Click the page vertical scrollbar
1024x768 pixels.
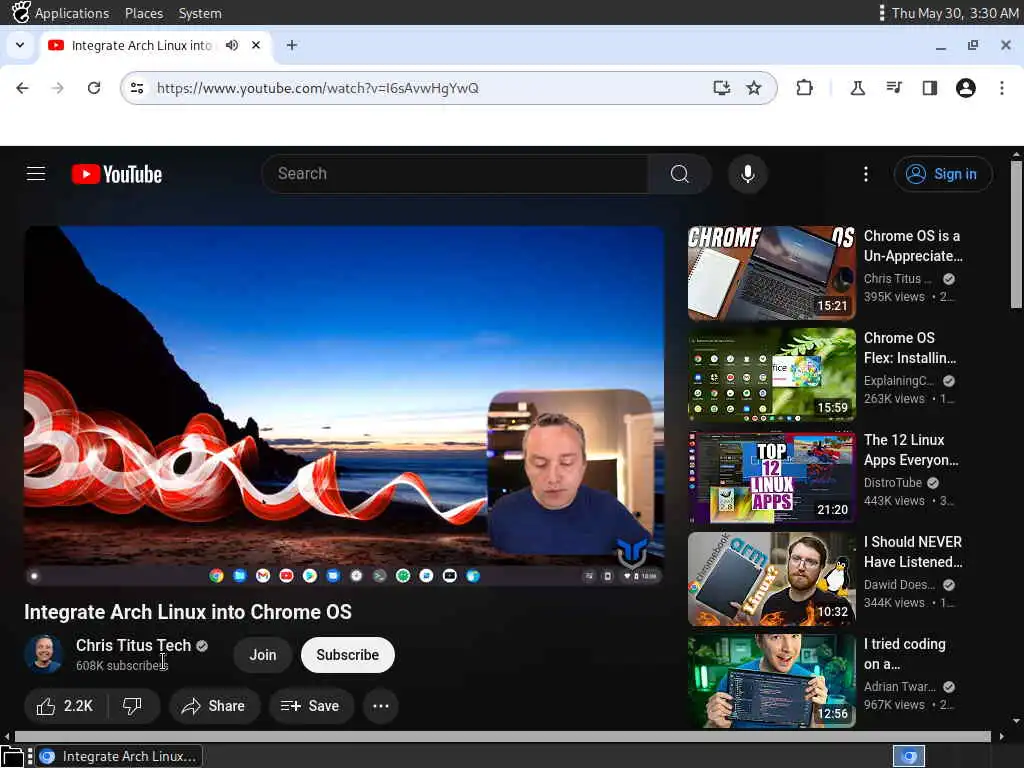point(1016,235)
